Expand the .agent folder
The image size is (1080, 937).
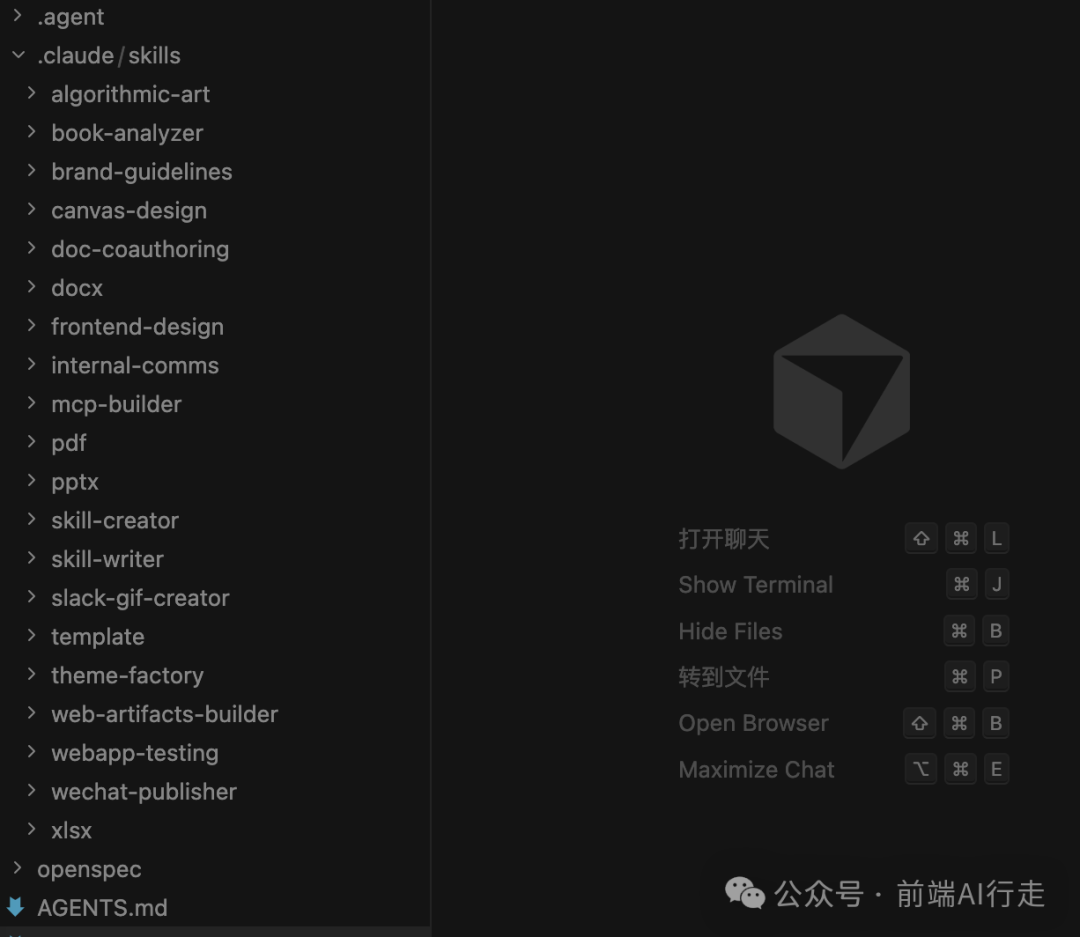(18, 16)
